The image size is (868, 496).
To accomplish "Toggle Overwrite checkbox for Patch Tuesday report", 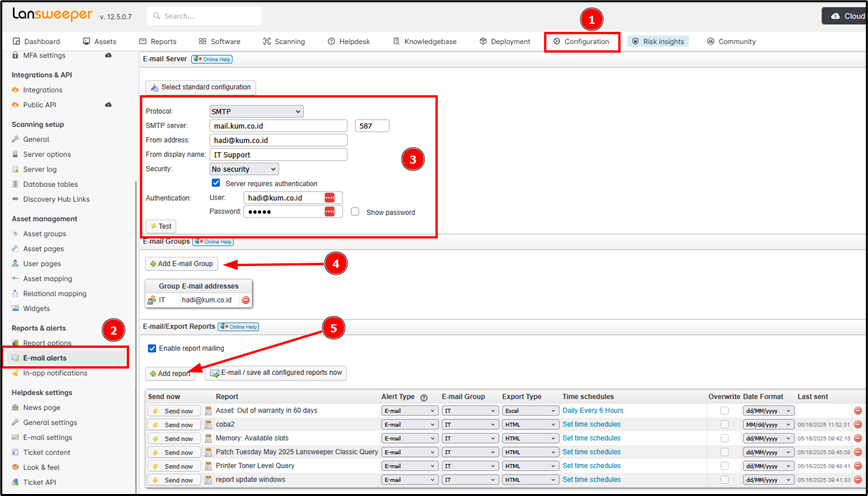I will (x=724, y=452).
